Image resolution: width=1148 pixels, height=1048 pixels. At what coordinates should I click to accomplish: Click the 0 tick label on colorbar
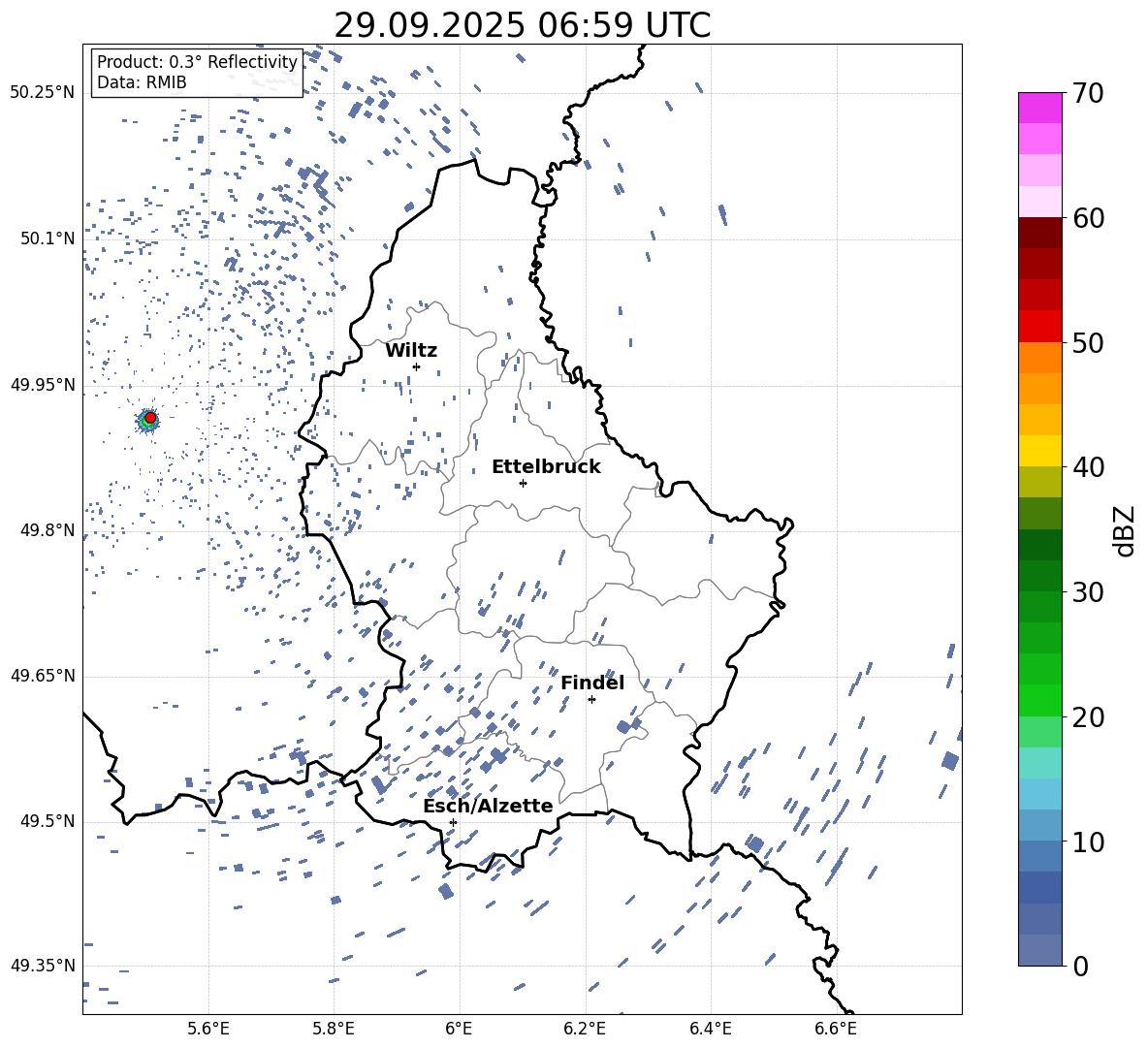point(1080,966)
